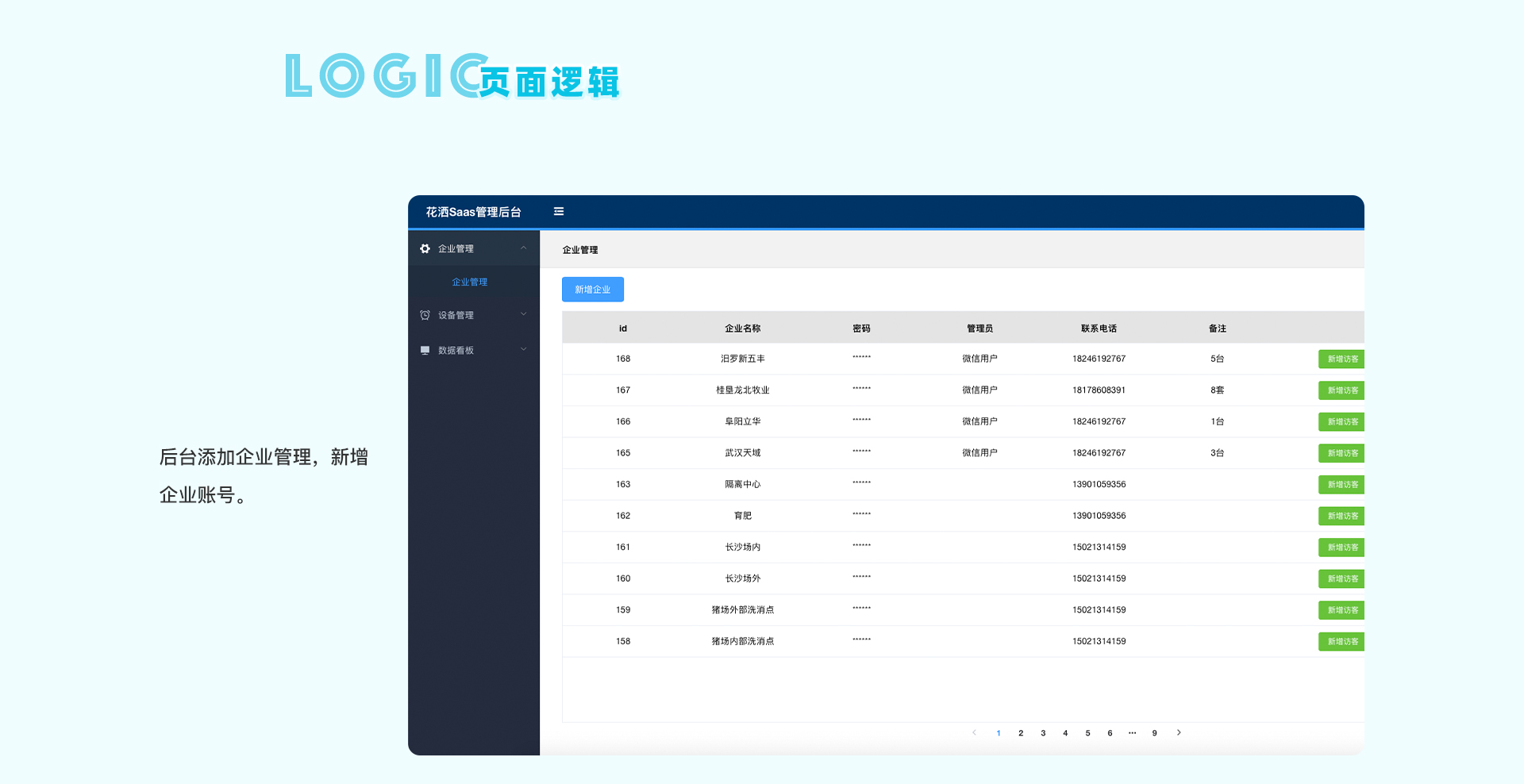Select the 花洒Saas管理后台 title in header

(x=473, y=212)
